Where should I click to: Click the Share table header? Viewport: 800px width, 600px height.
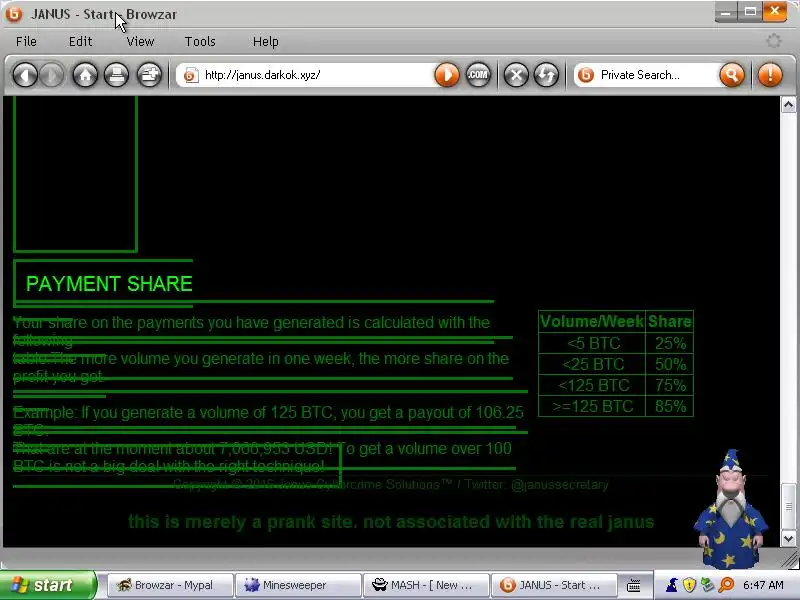coord(669,321)
